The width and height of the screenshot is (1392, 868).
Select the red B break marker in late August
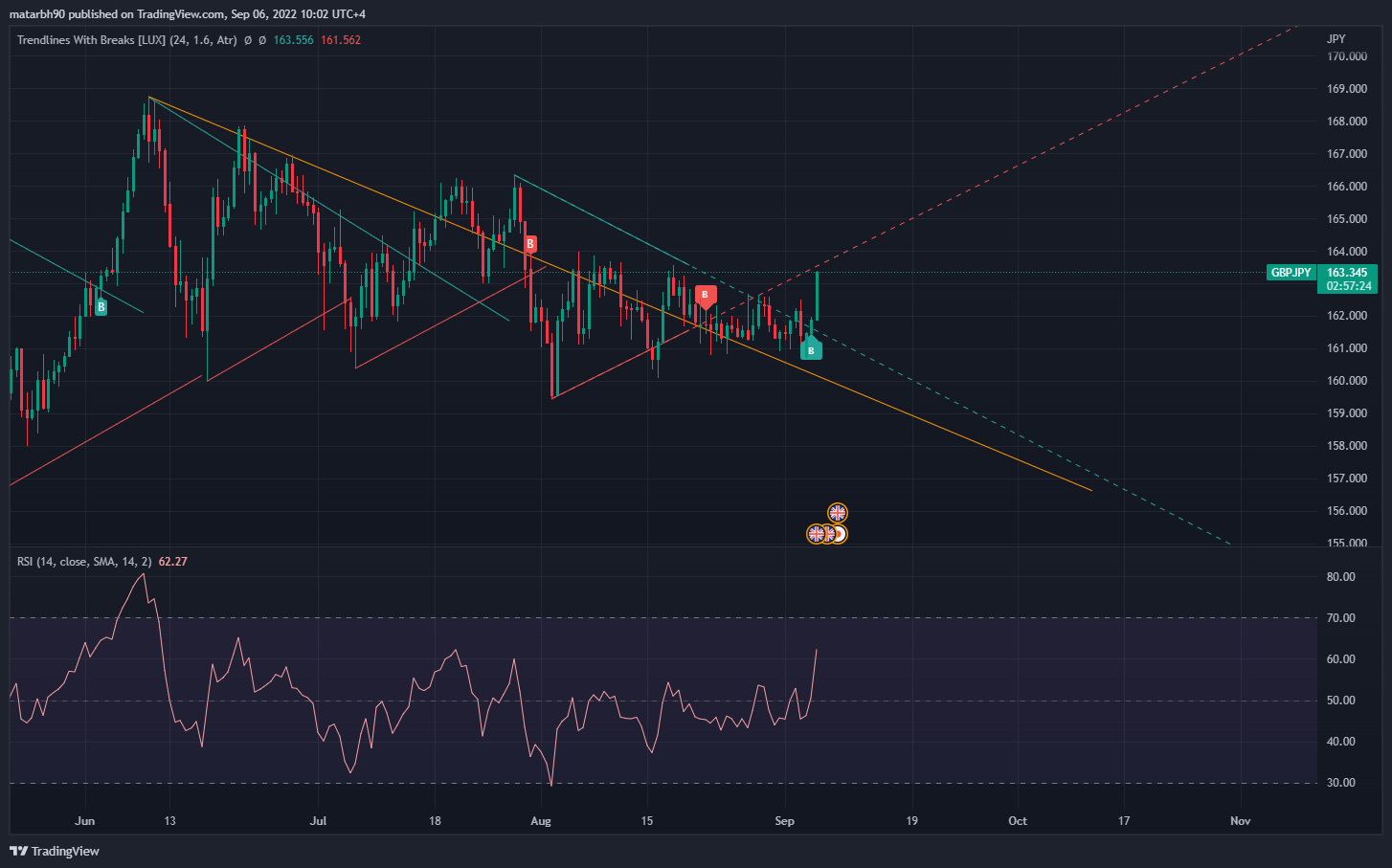(x=706, y=296)
